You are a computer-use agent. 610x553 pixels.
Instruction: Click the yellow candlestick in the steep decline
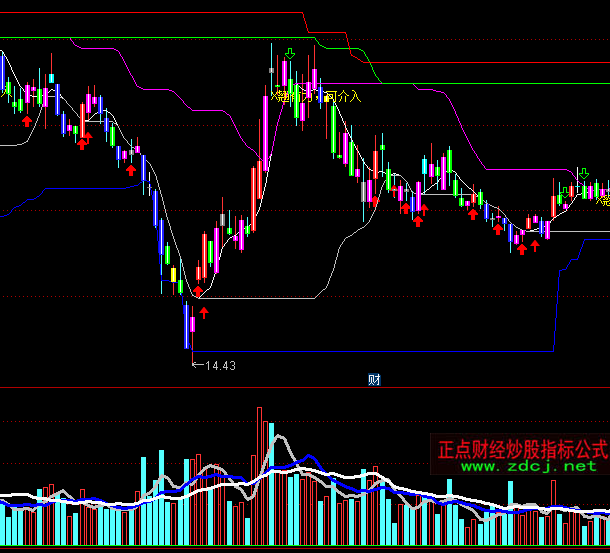click(173, 274)
